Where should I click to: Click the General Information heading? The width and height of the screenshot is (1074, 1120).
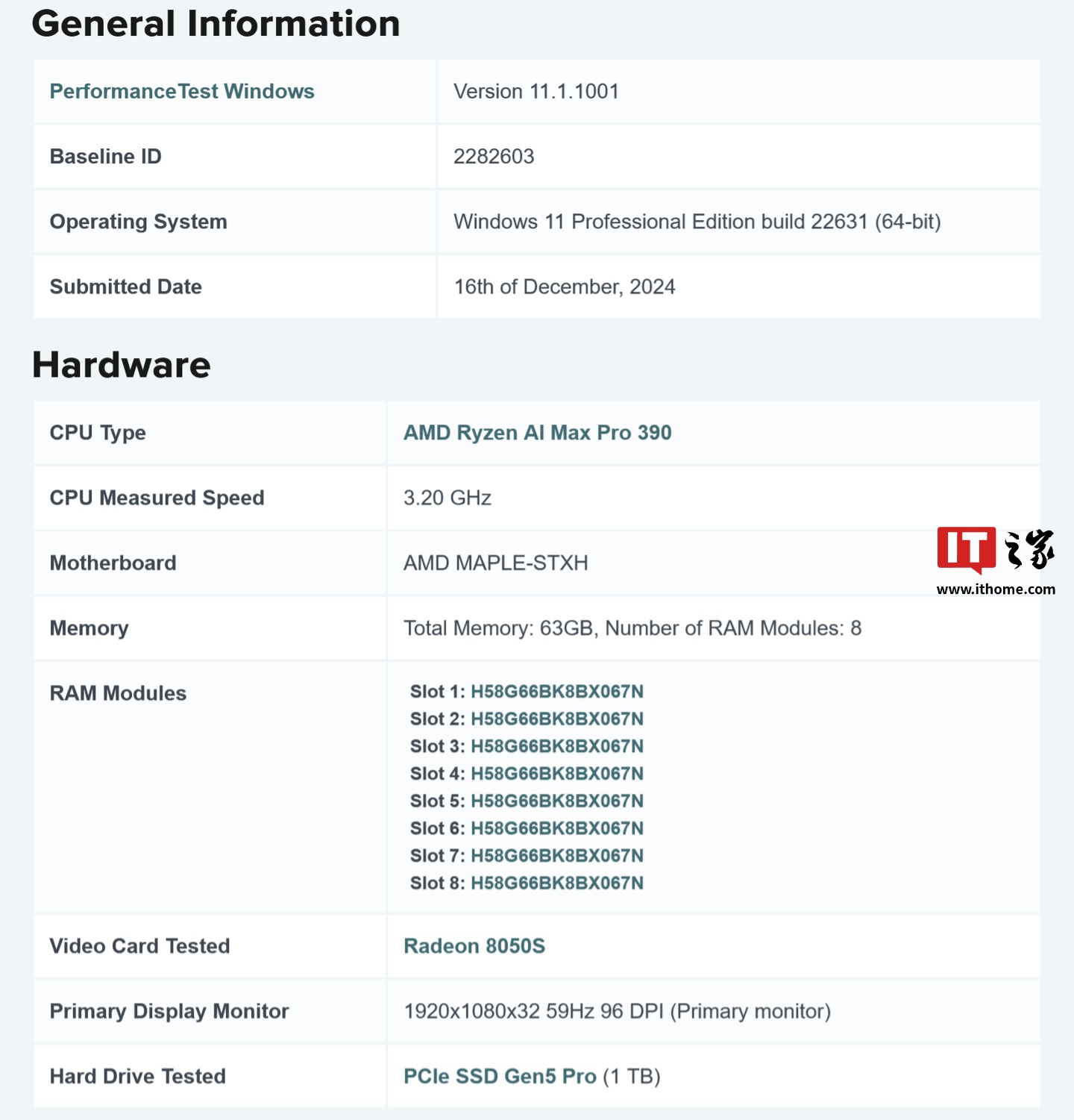pyautogui.click(x=215, y=23)
